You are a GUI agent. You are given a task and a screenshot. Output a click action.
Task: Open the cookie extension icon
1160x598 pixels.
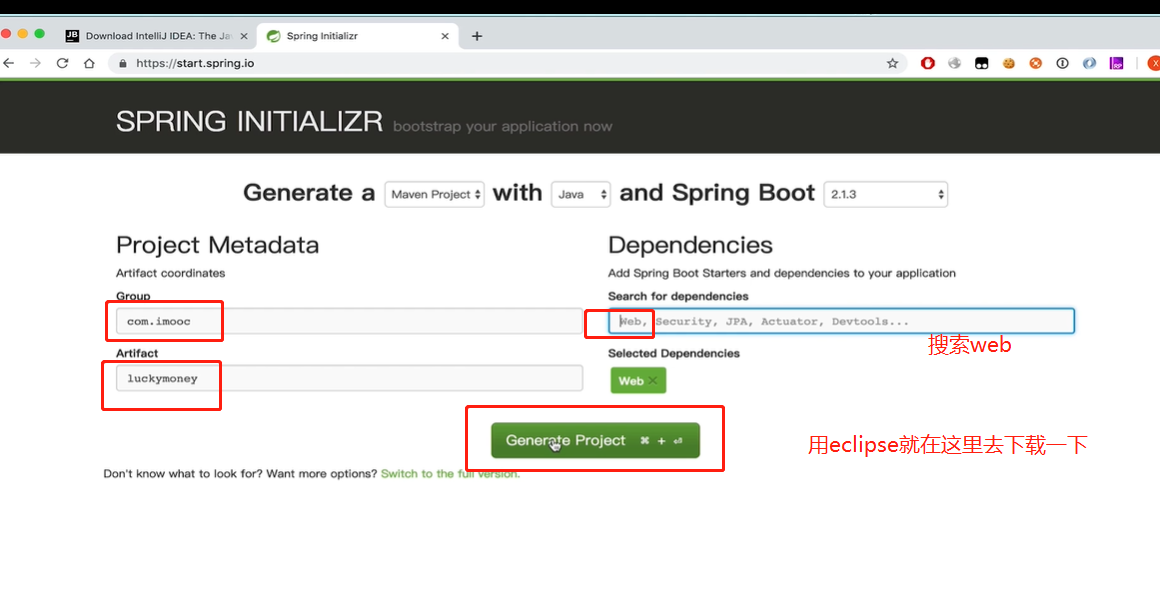[1008, 64]
